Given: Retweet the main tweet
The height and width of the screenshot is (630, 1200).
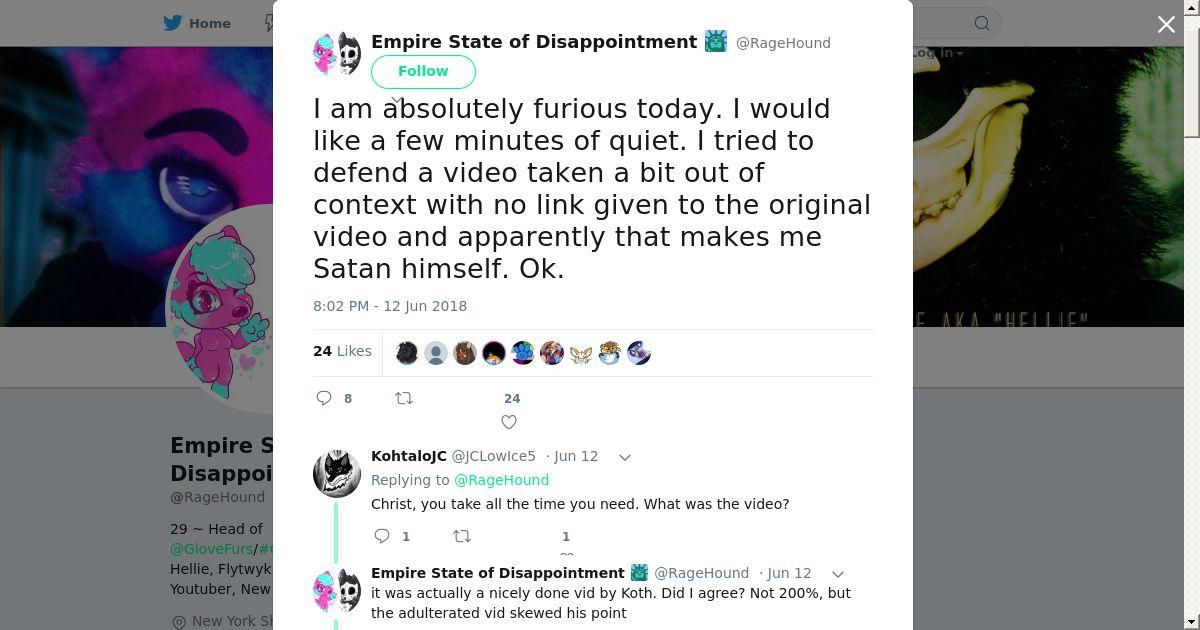Looking at the screenshot, I should pyautogui.click(x=404, y=398).
